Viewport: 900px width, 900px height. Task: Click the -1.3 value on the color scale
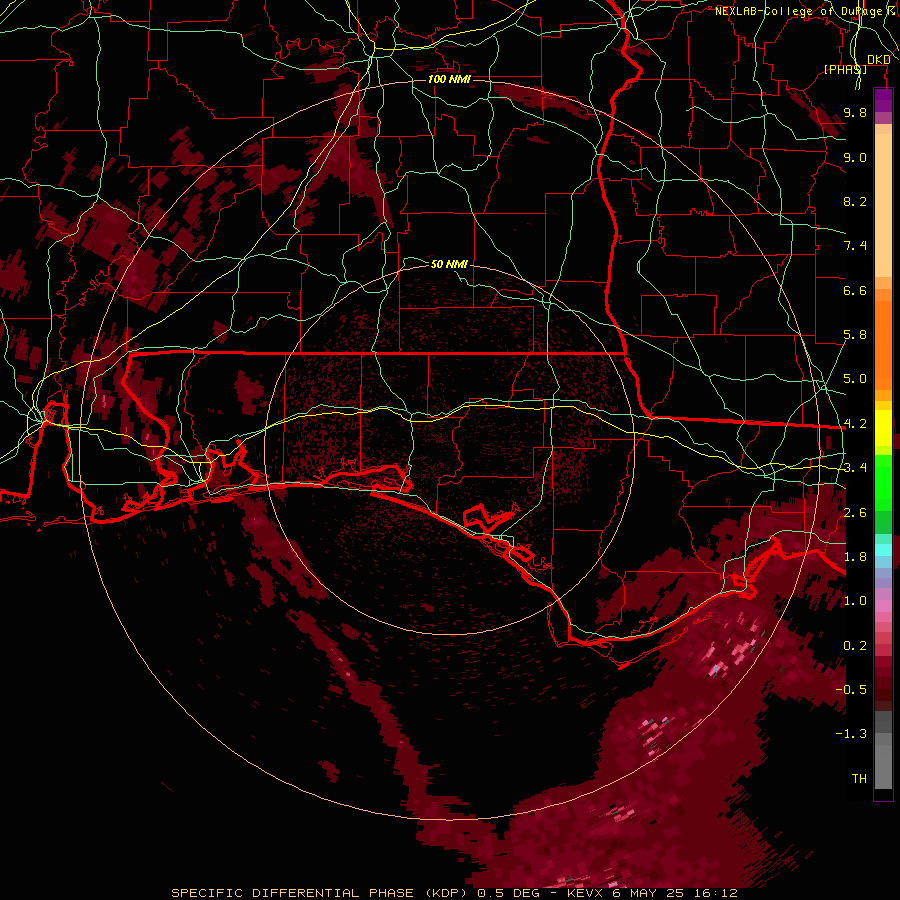(x=851, y=734)
